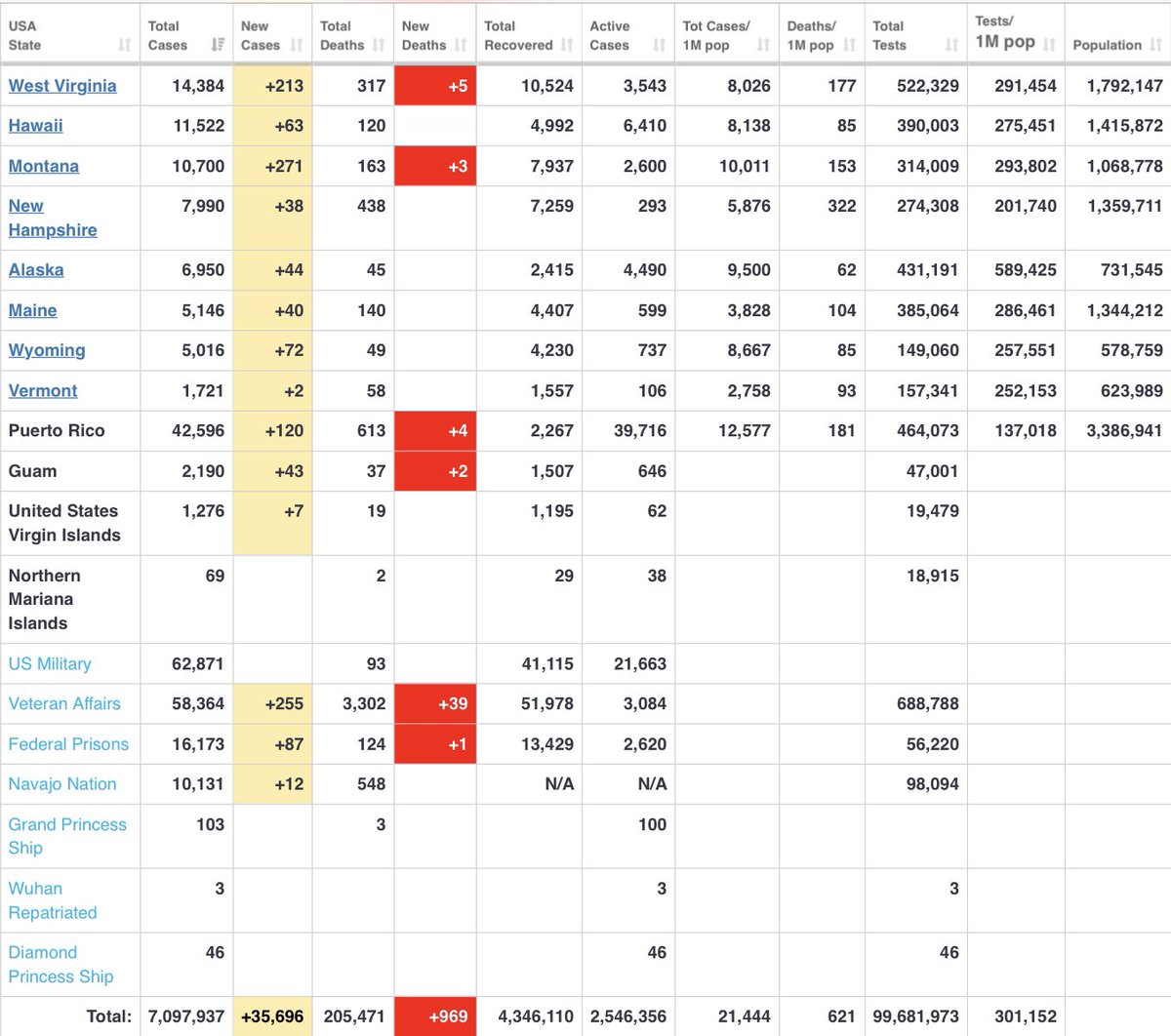The image size is (1171, 1036).
Task: Select Puerto Rico row name
Action: [x=57, y=430]
